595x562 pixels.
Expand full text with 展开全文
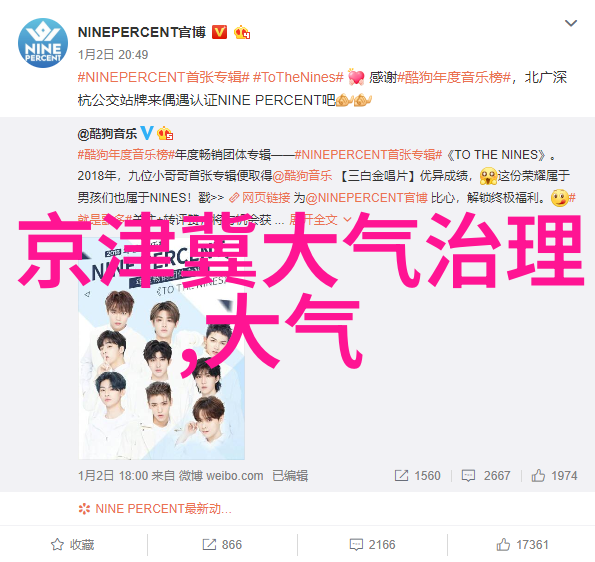(320, 219)
